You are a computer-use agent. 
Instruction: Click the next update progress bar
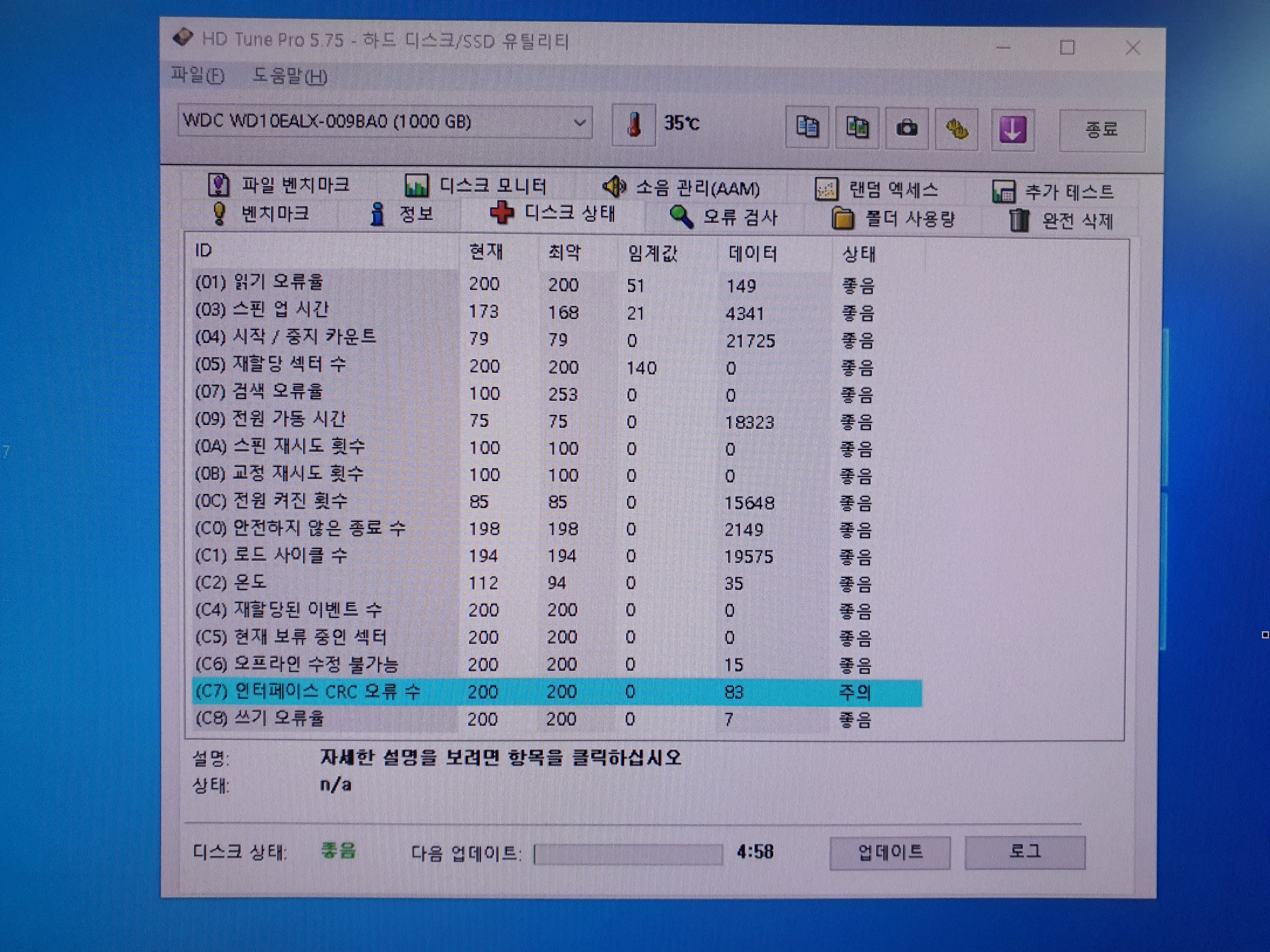coord(627,854)
